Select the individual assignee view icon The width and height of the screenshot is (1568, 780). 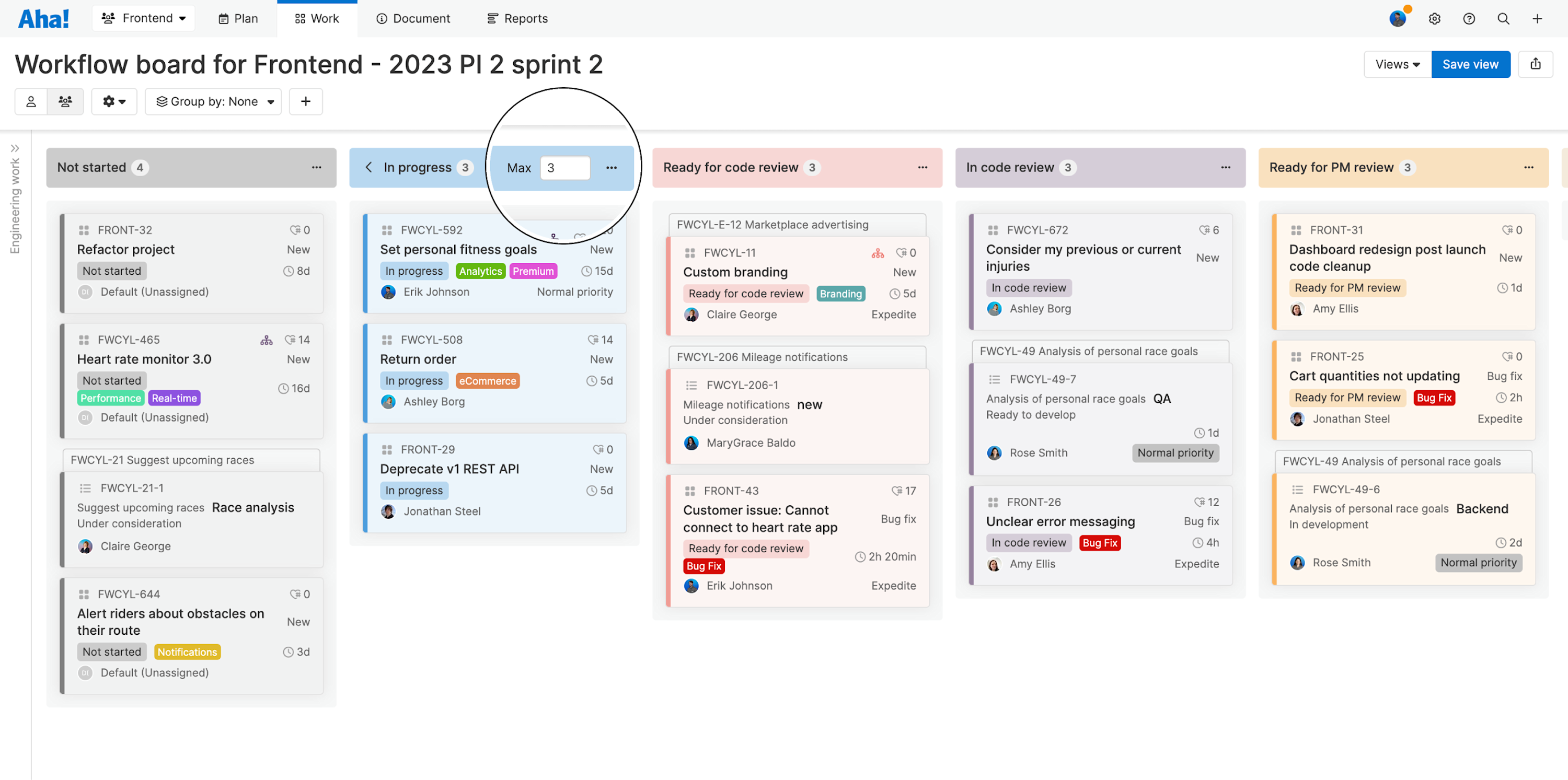point(31,101)
